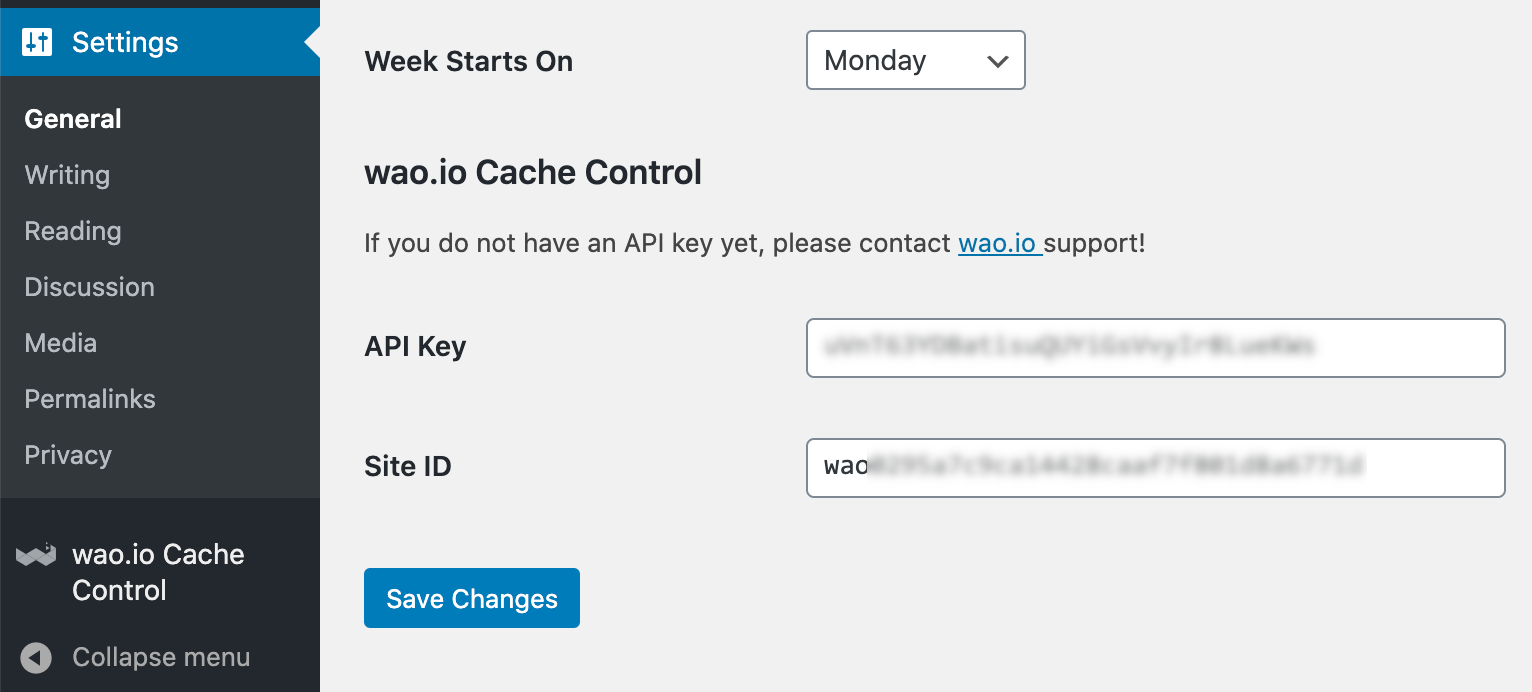Viewport: 1532px width, 692px height.
Task: Click the Settings sliders icon
Action: click(x=37, y=42)
